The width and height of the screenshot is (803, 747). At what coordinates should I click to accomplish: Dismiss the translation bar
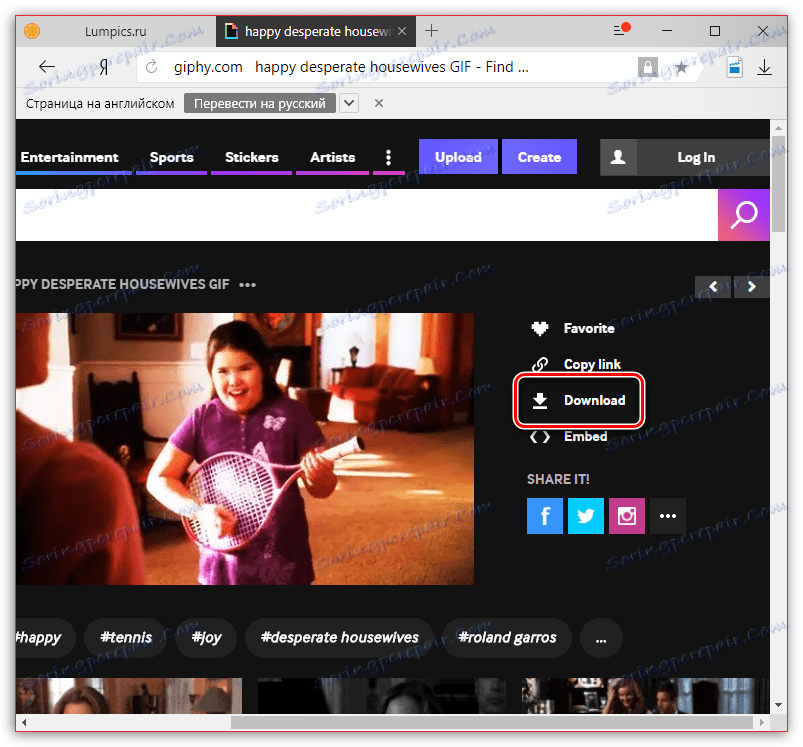click(379, 103)
